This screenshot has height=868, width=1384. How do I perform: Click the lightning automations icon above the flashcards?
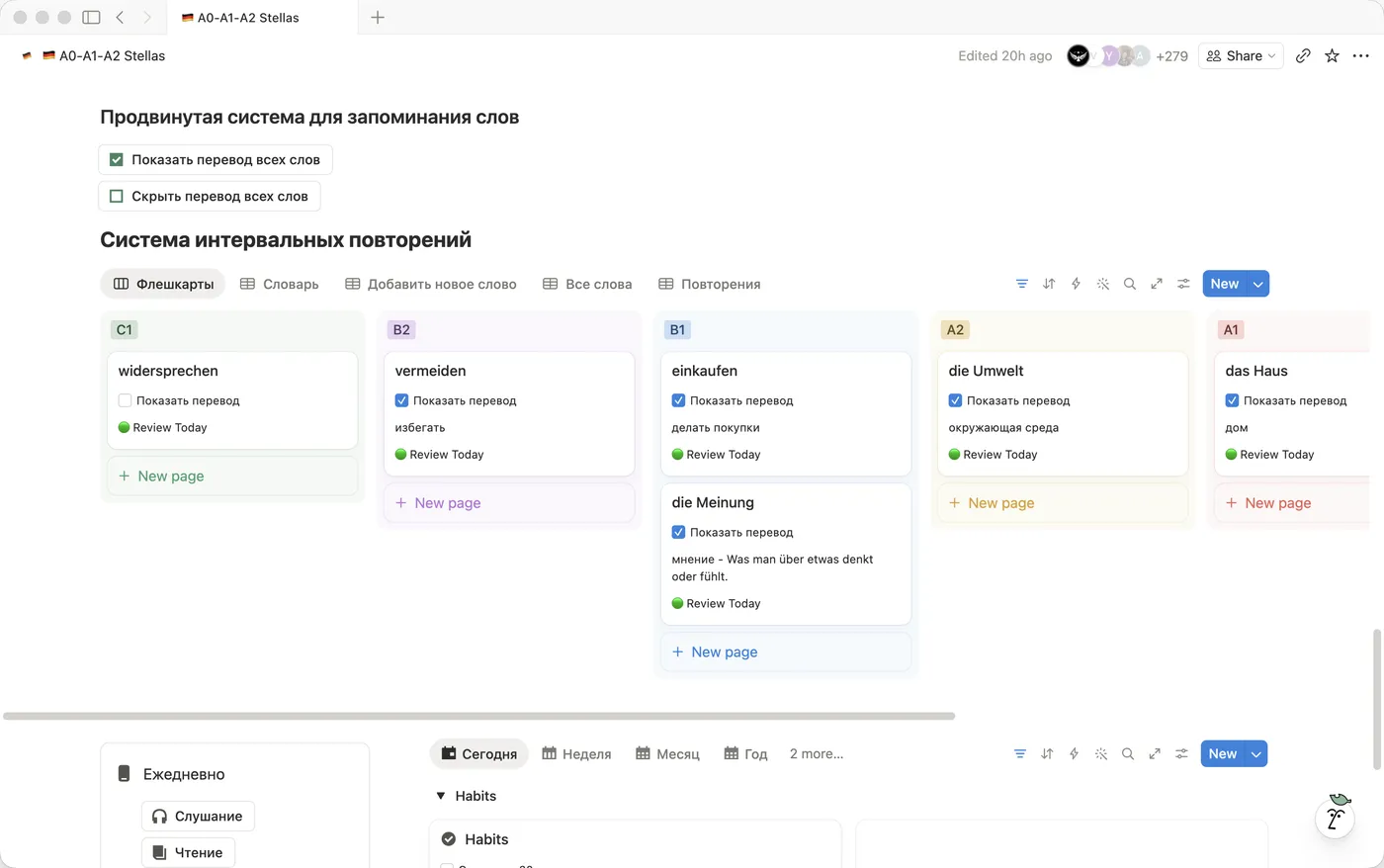tap(1076, 284)
